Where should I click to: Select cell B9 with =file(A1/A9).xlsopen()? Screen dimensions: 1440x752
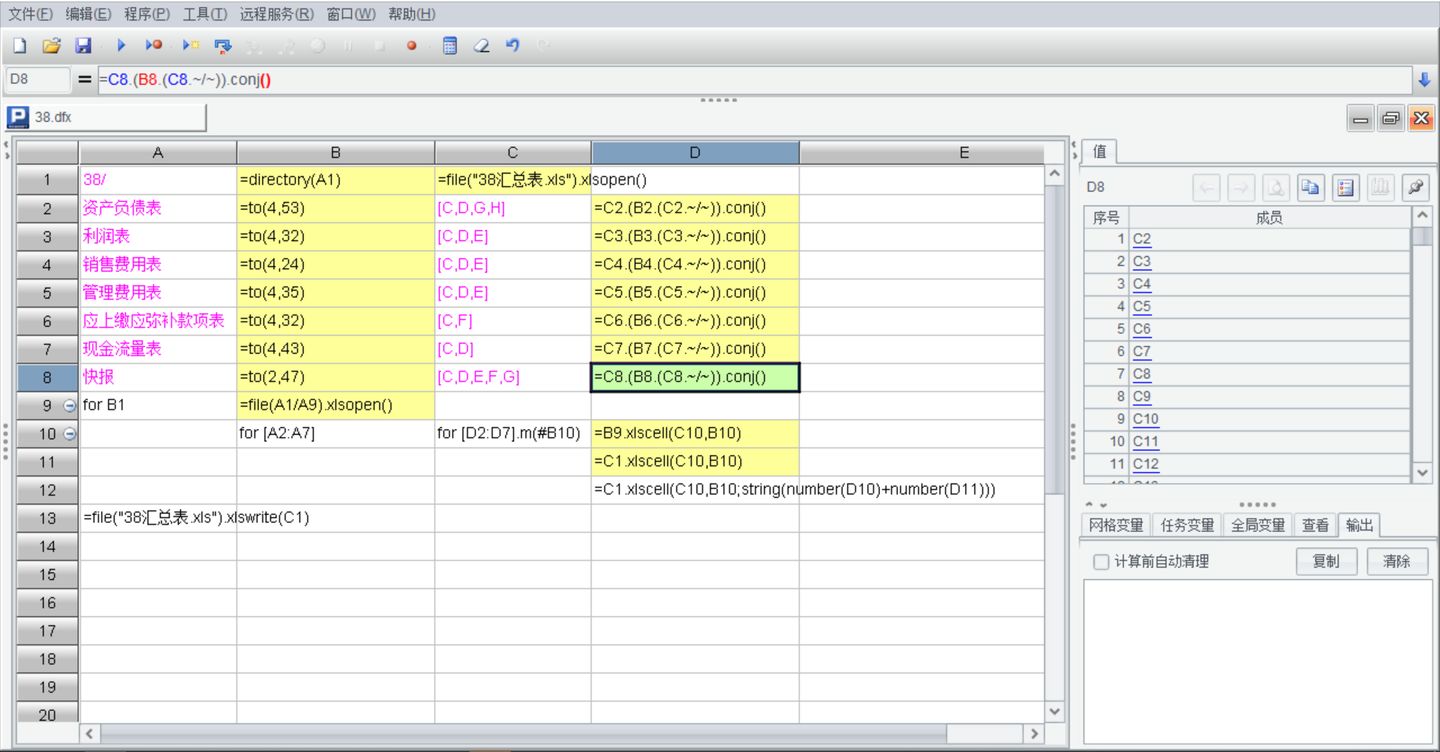[336, 405]
